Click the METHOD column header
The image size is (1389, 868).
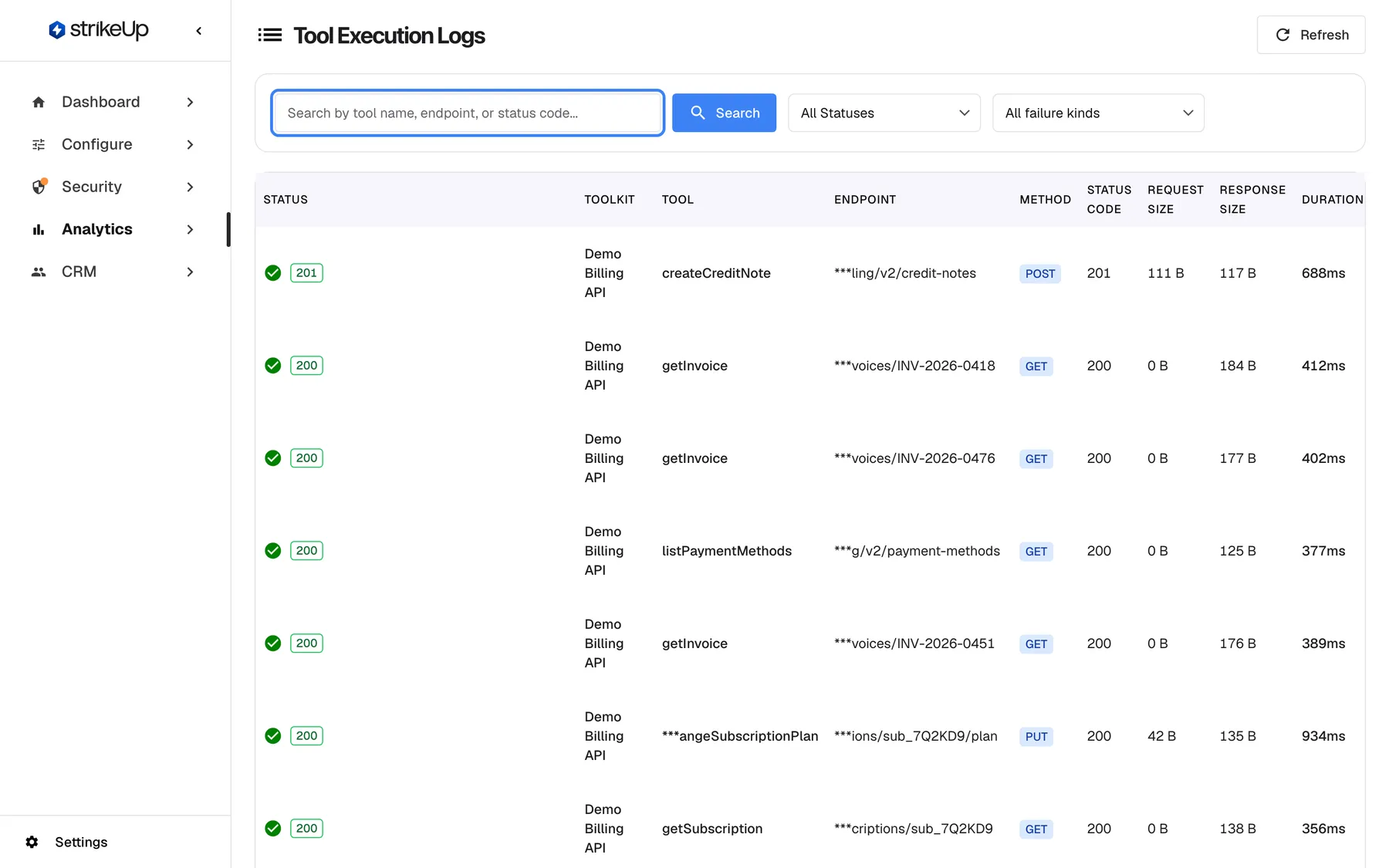point(1045,200)
